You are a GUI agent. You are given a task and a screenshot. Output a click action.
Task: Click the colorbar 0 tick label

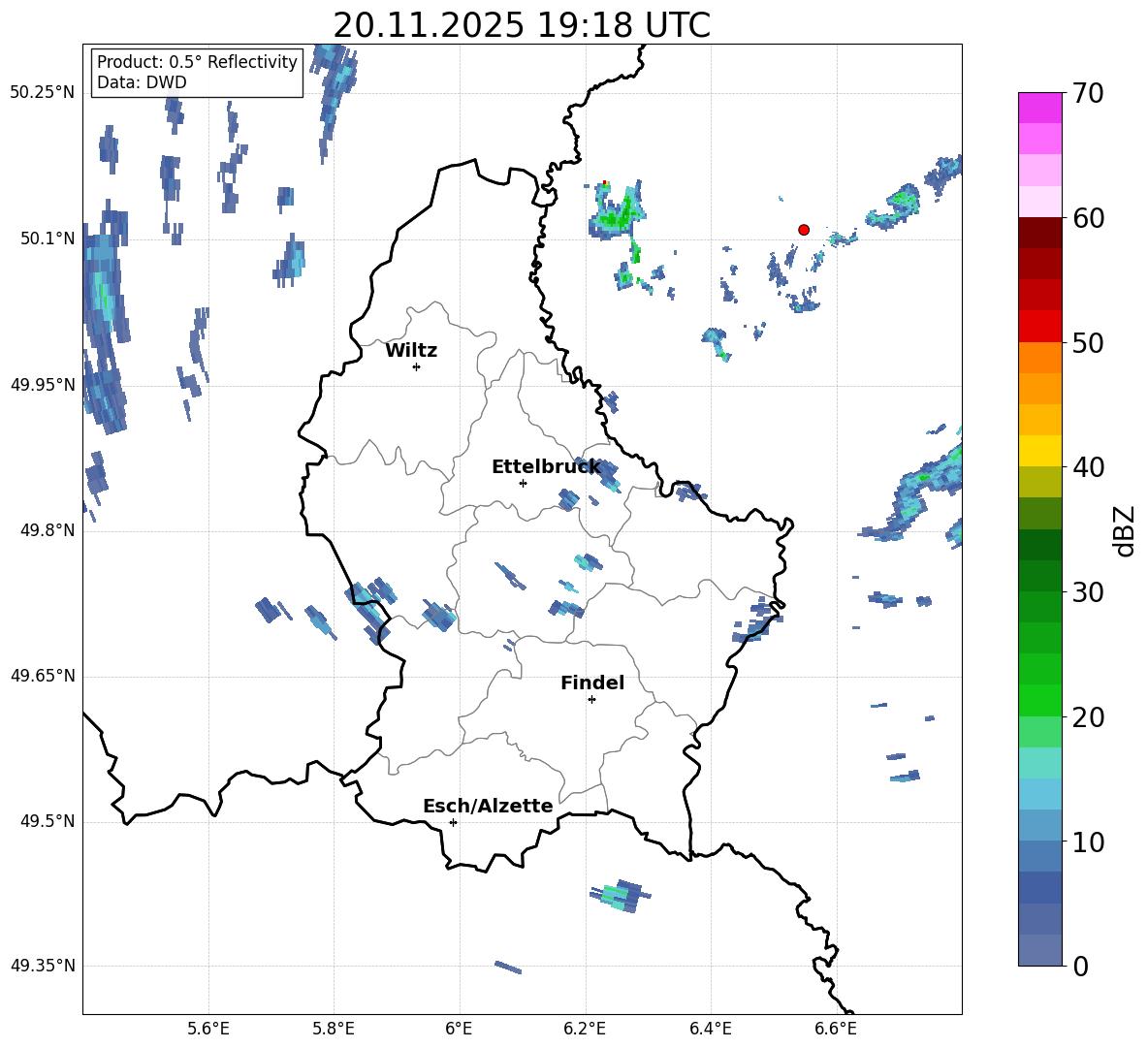[1081, 966]
